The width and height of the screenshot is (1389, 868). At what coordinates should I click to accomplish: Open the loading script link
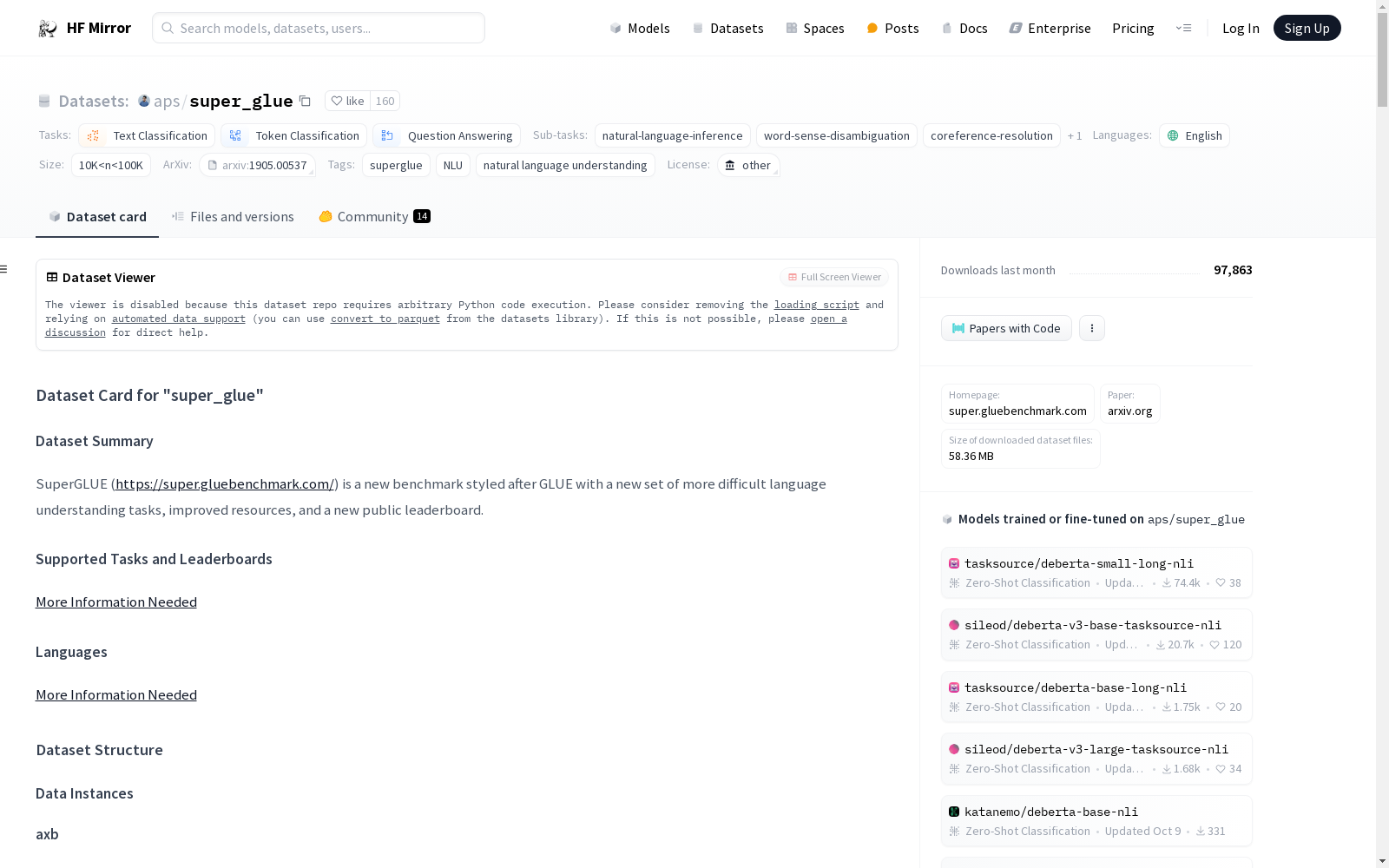tap(817, 305)
